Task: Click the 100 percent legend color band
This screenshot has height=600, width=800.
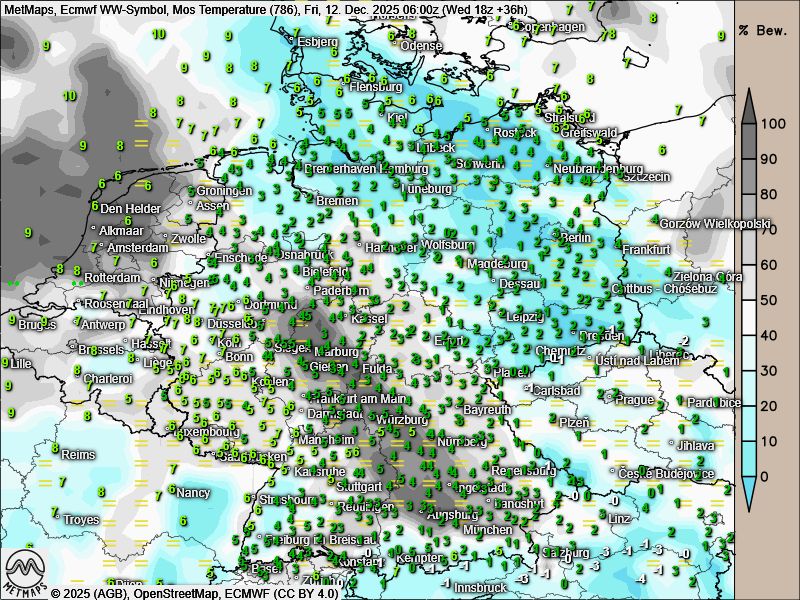Action: (750, 125)
